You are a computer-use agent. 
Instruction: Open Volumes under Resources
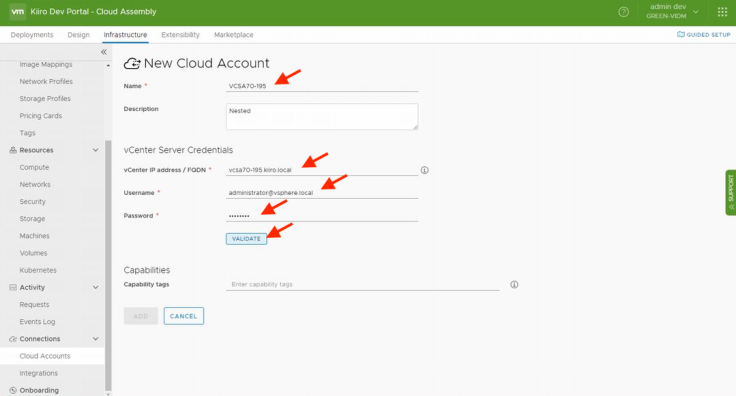click(33, 253)
